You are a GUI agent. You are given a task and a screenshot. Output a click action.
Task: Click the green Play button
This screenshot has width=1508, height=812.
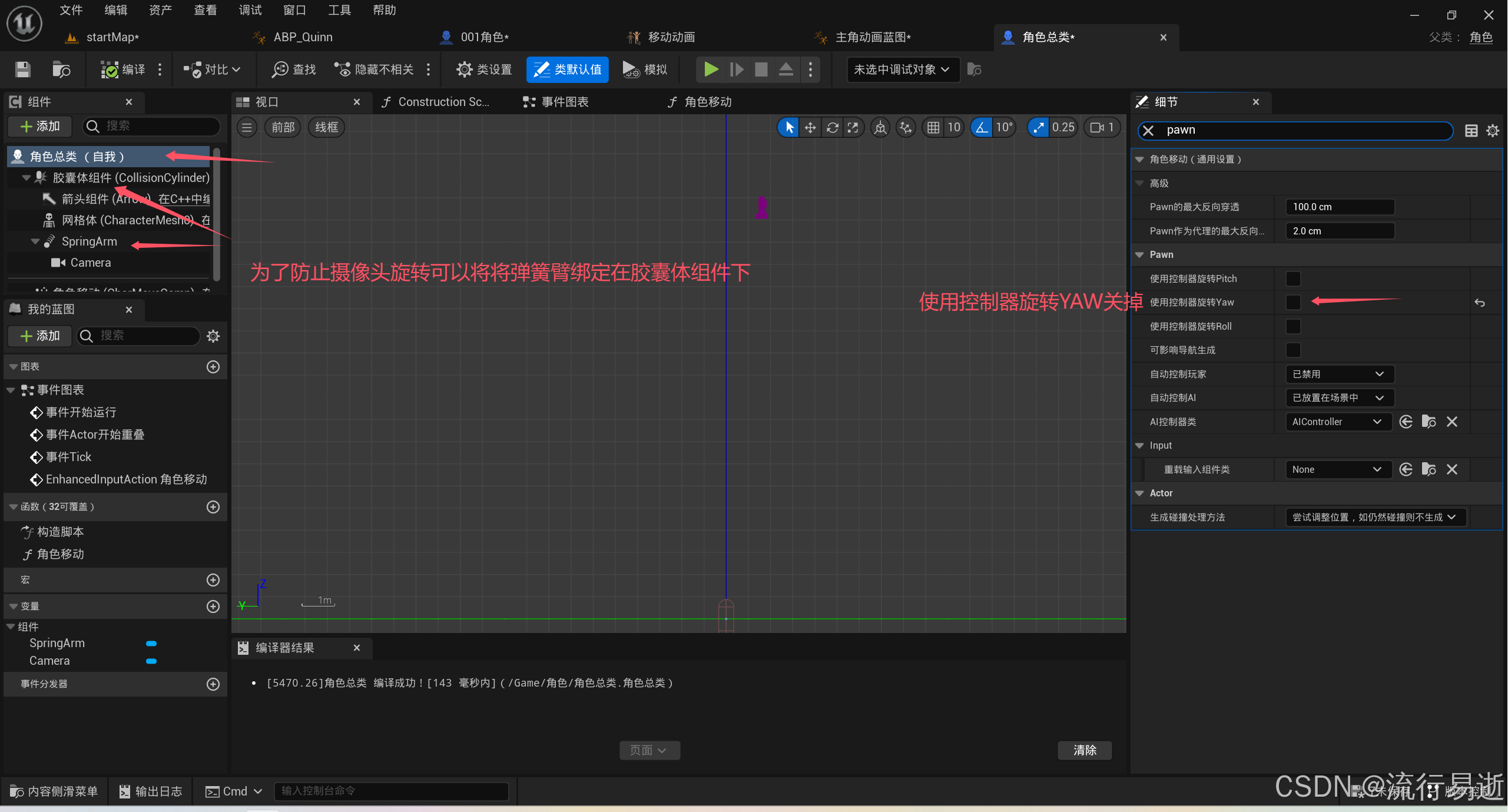(x=711, y=69)
